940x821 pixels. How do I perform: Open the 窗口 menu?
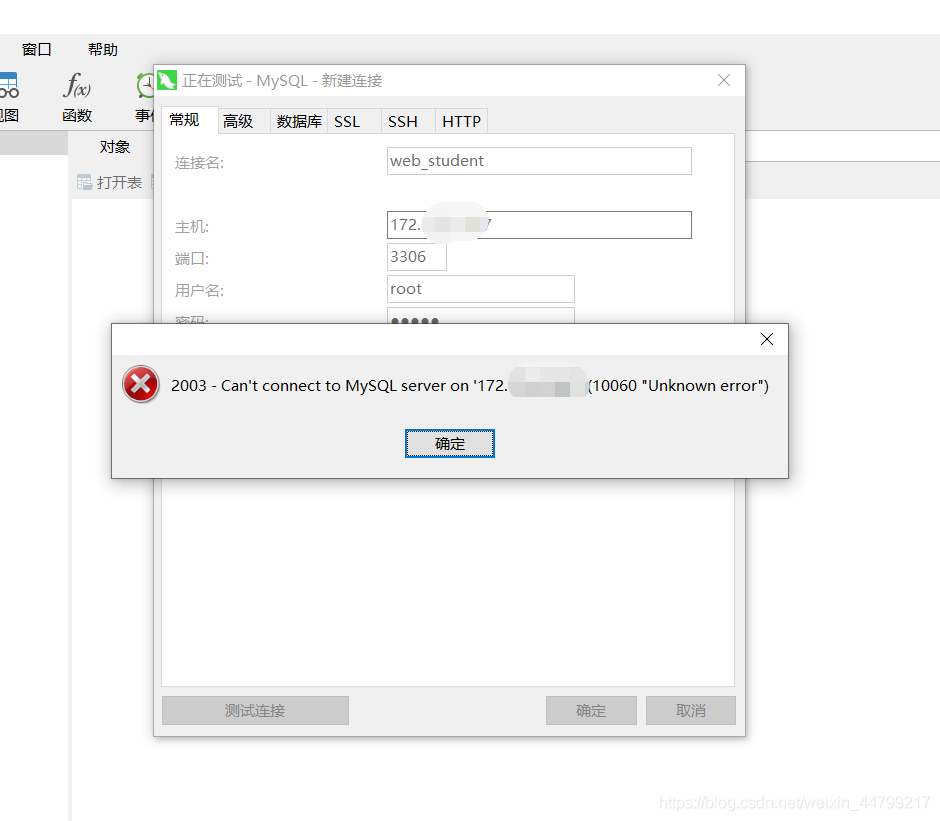37,50
